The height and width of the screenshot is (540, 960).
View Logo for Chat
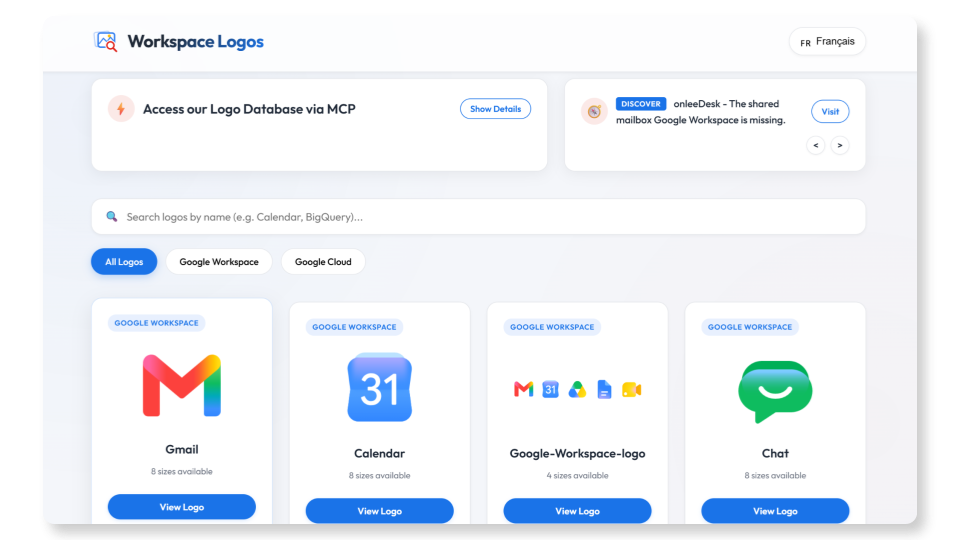pos(775,511)
